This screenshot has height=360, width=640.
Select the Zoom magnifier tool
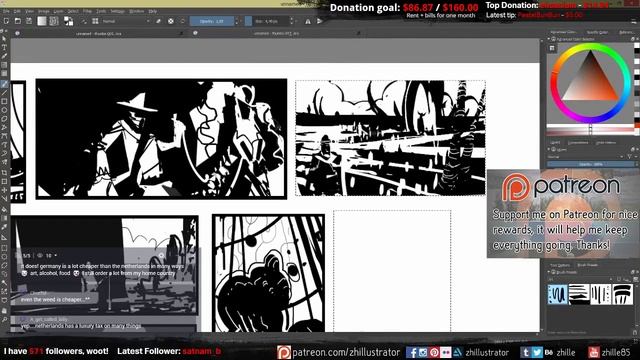coord(4,320)
